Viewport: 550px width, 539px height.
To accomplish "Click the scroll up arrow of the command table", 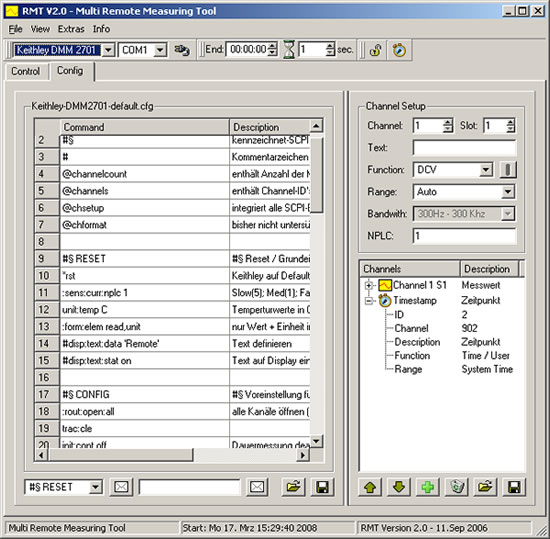I will point(316,126).
